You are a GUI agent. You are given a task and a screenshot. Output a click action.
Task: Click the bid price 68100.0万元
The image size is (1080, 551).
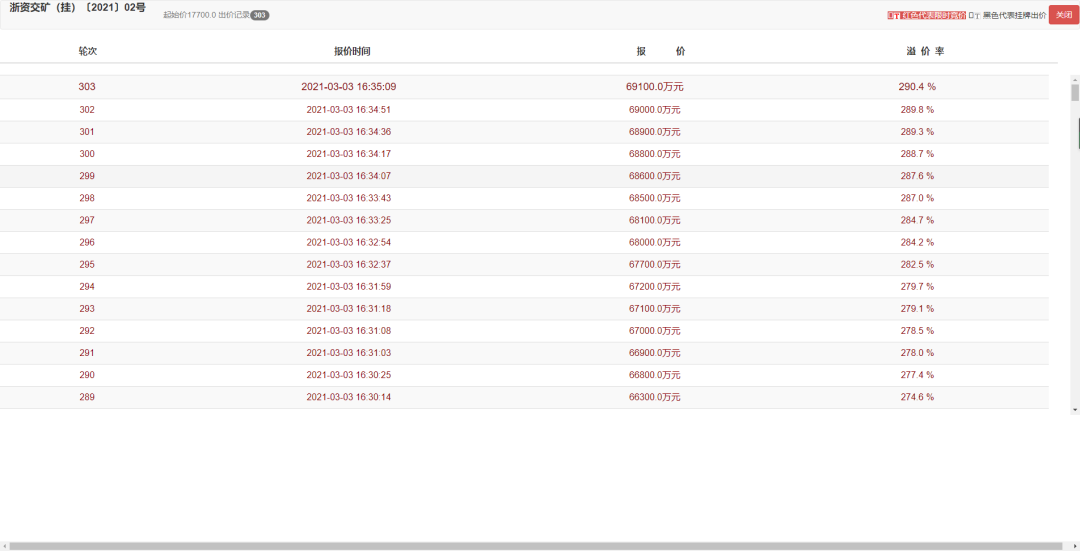(654, 220)
